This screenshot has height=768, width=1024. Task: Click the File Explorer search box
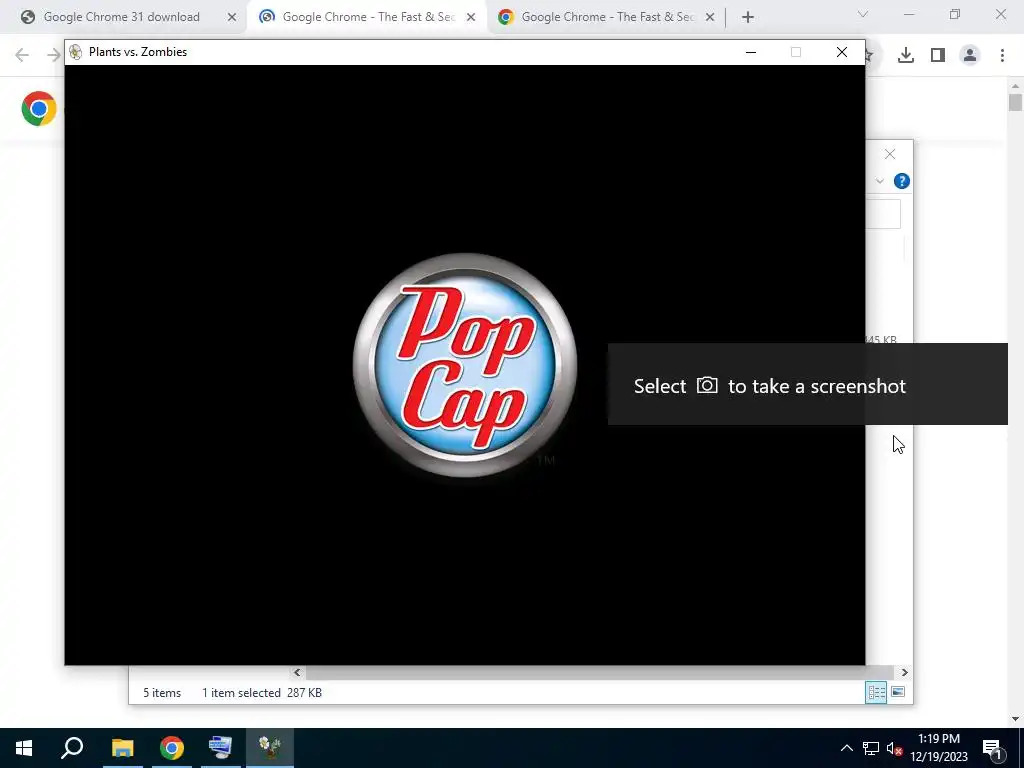pos(883,214)
